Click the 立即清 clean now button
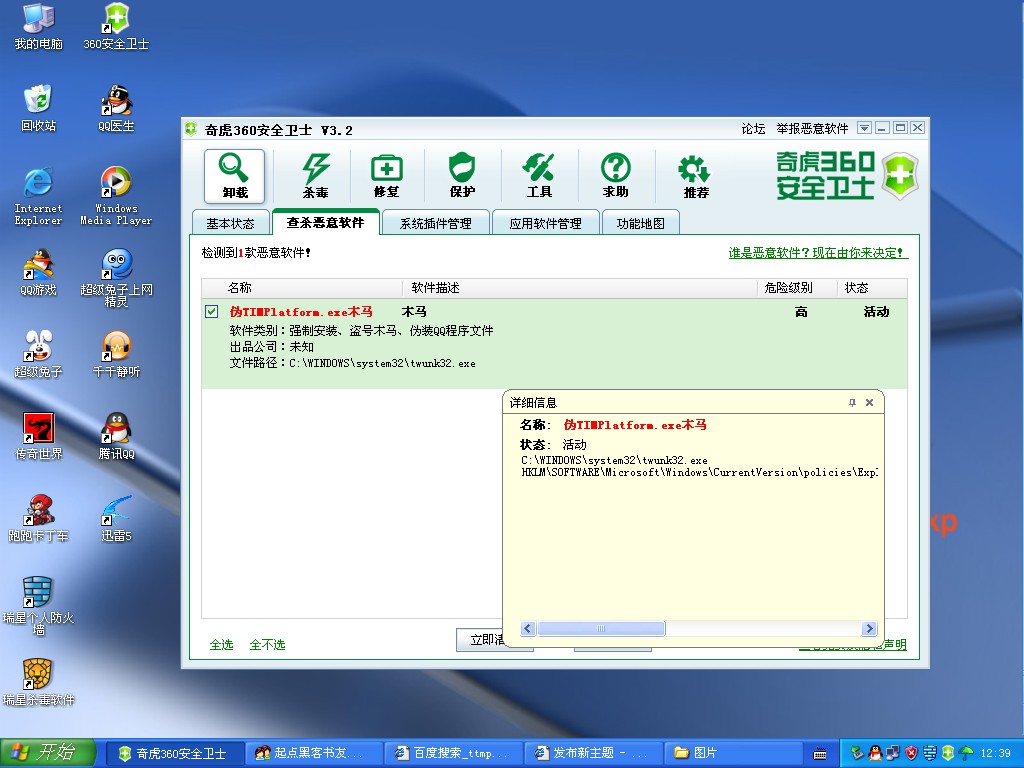This screenshot has height=768, width=1024. [x=480, y=639]
